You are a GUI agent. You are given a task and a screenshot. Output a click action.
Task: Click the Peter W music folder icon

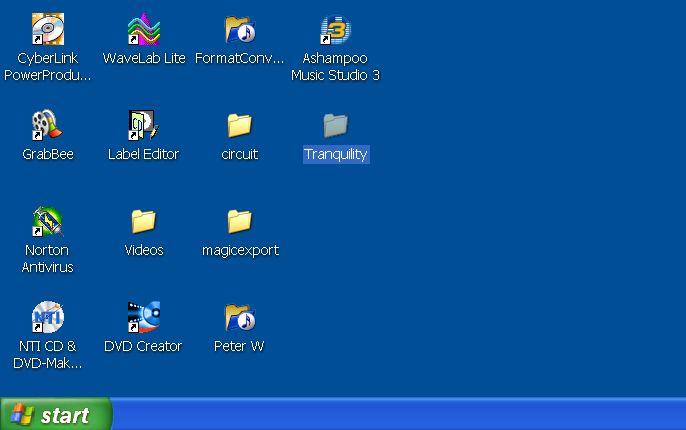pos(239,318)
